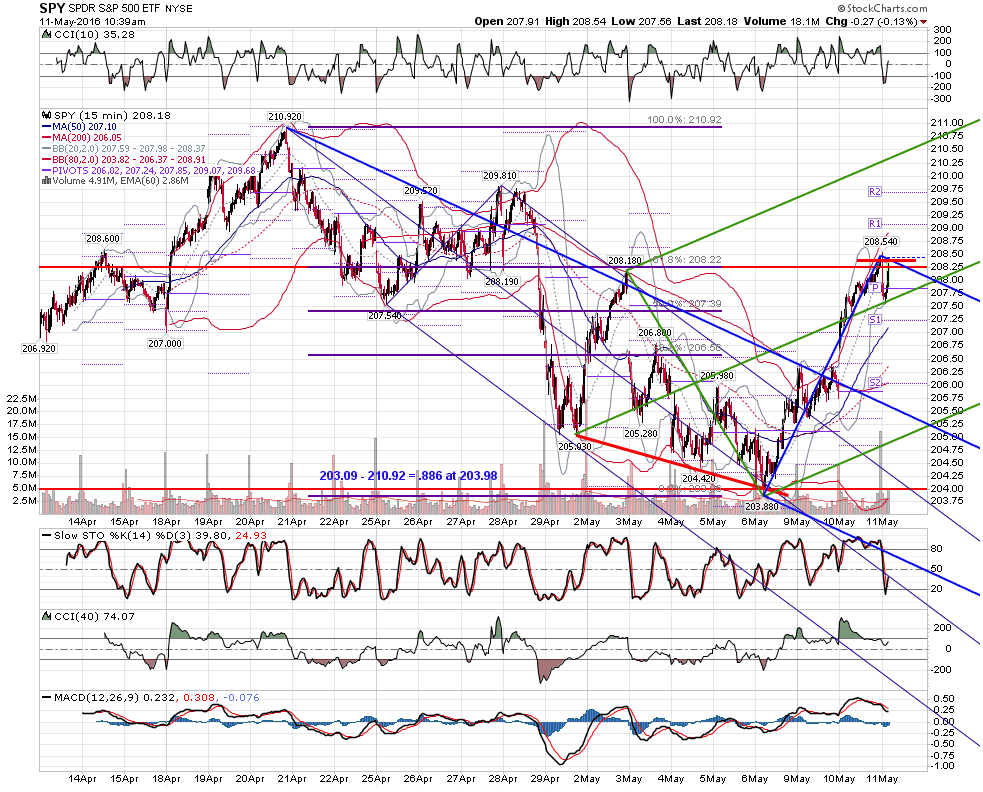983x792 pixels.
Task: Click the 208.600 price label
Action: tap(103, 238)
